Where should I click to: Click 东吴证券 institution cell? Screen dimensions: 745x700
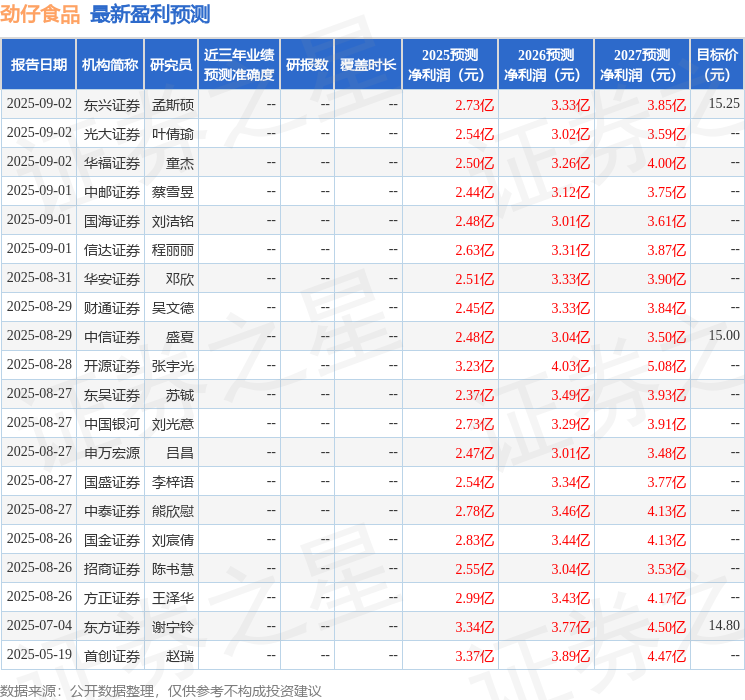112,395
